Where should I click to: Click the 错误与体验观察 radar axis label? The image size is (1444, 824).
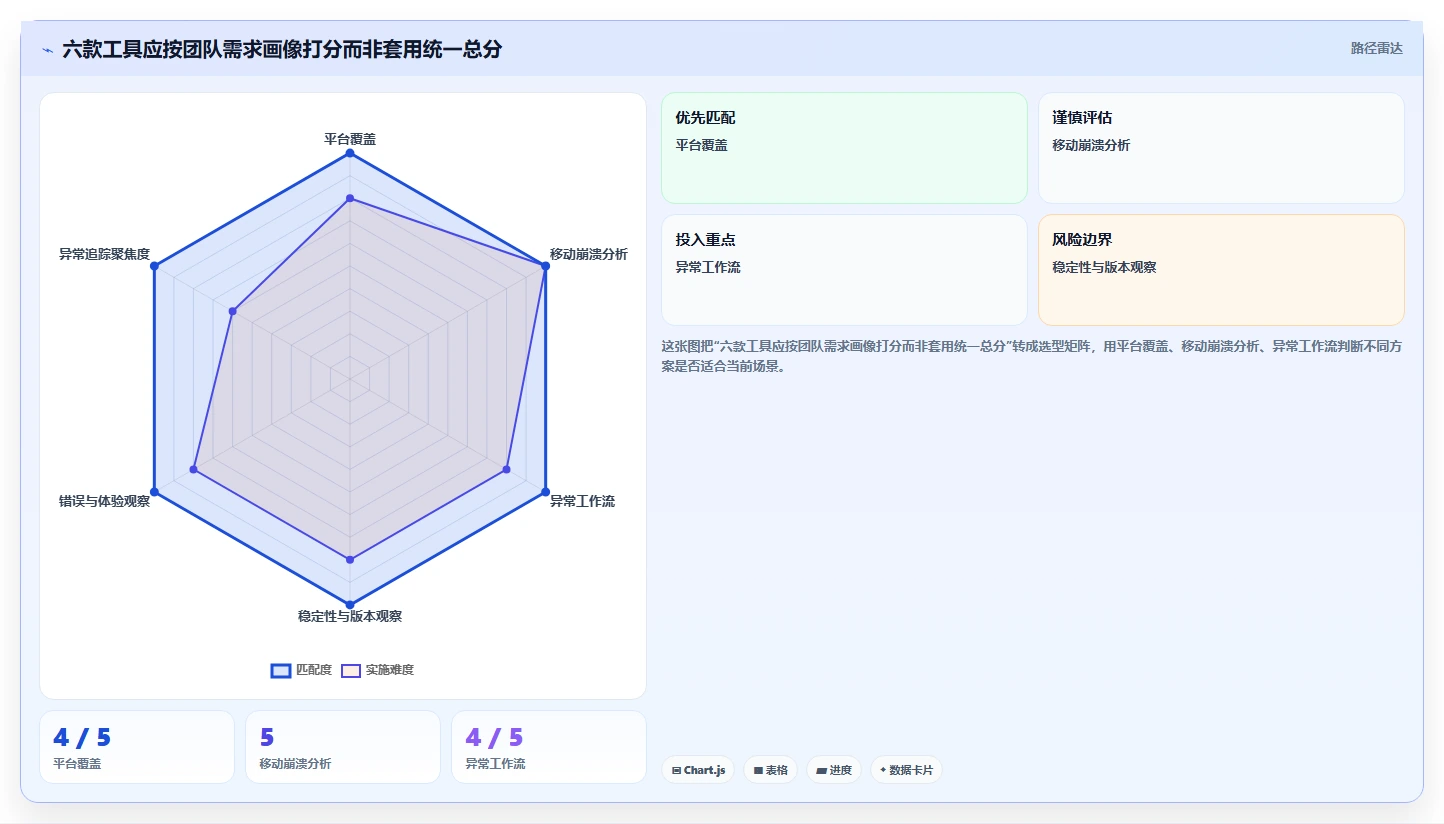coord(104,501)
